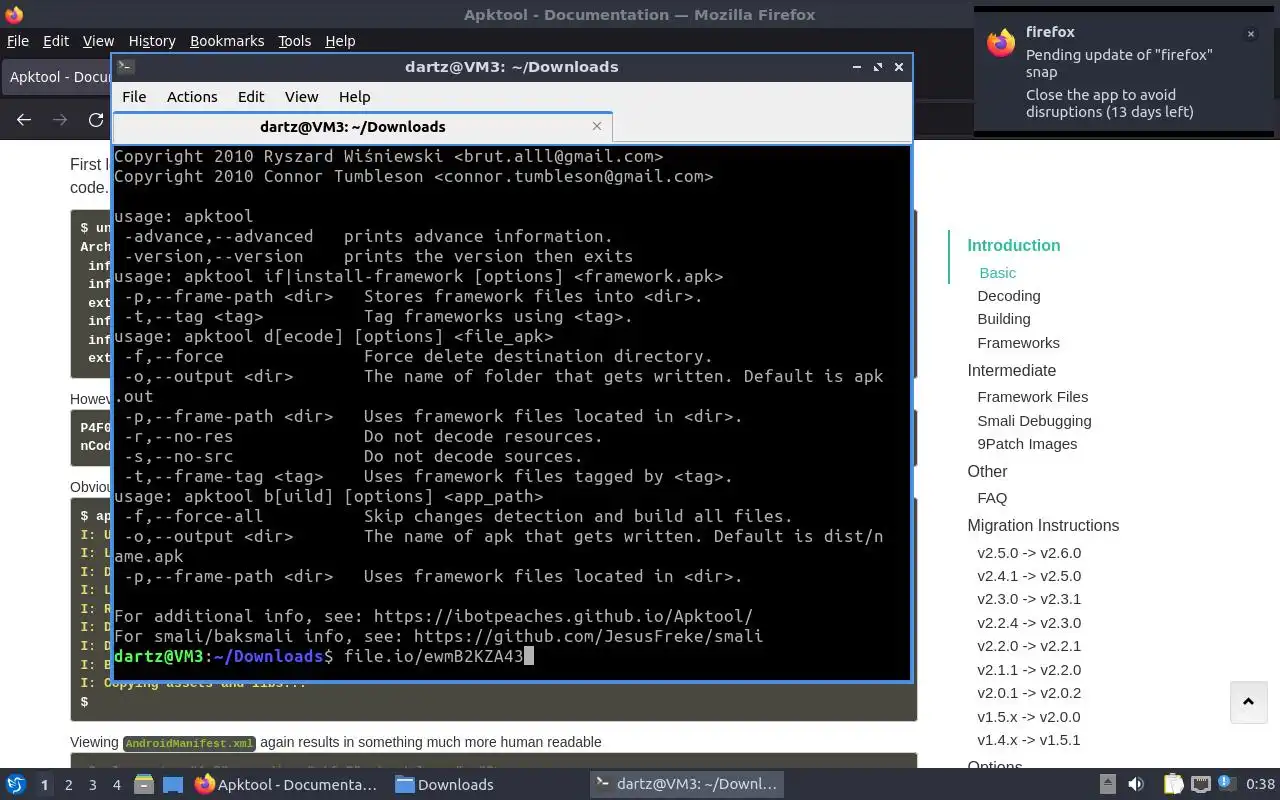Open the terminal Edit menu
The height and width of the screenshot is (800, 1280).
(x=251, y=97)
